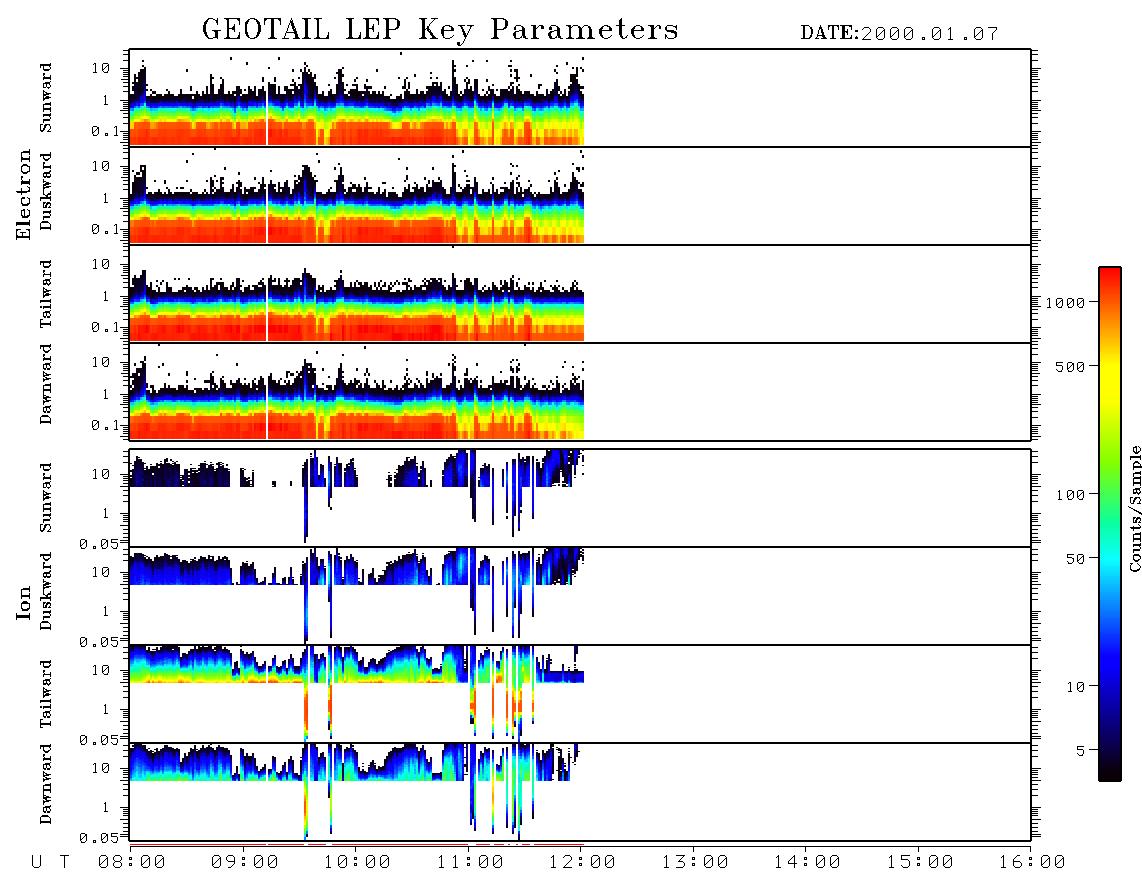Click the vertical Electron group label
Viewport: 1142px width, 880px height.
[x=23, y=195]
